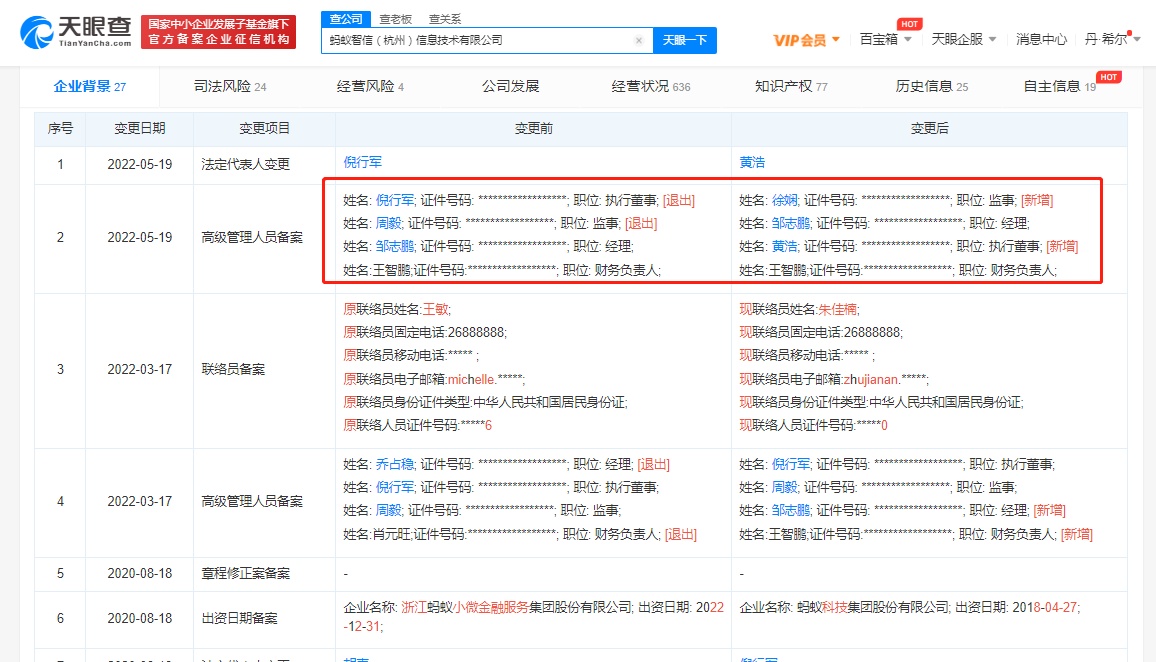Click the 序号 column header
This screenshot has height=662, width=1156.
tap(60, 128)
